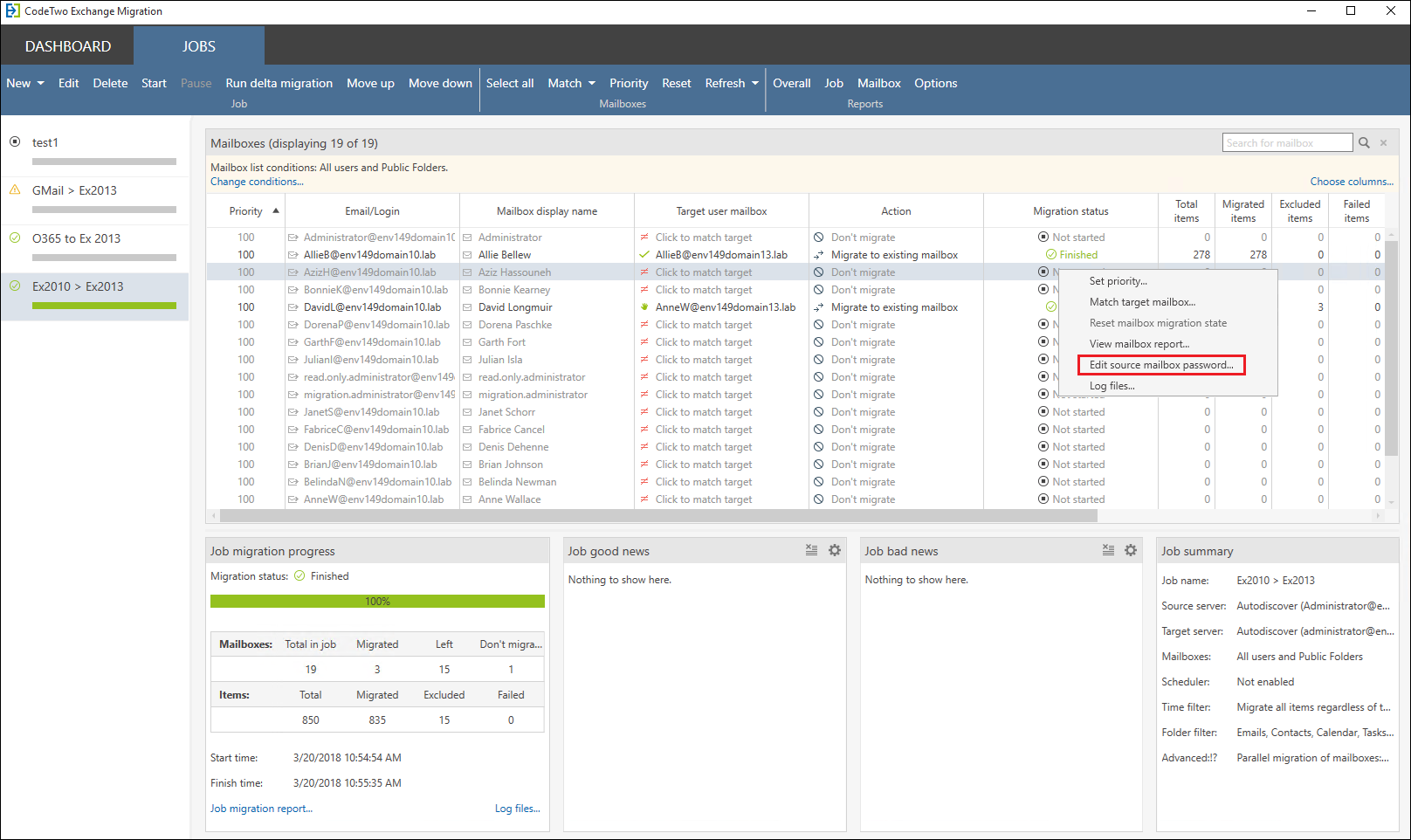Viewport: 1411px width, 840px height.
Task: Sort by Email/Login column header
Action: (372, 211)
